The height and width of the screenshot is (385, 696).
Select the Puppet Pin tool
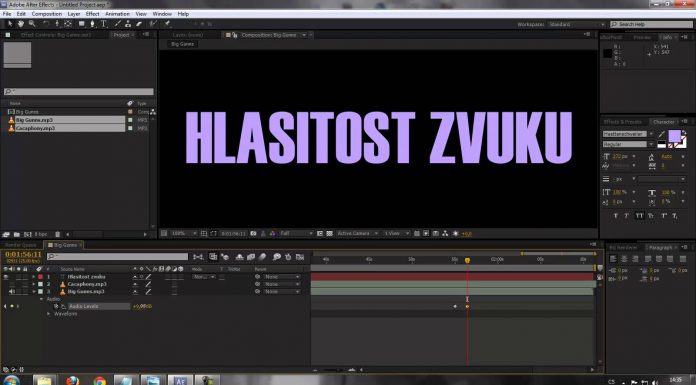pyautogui.click(x=167, y=24)
